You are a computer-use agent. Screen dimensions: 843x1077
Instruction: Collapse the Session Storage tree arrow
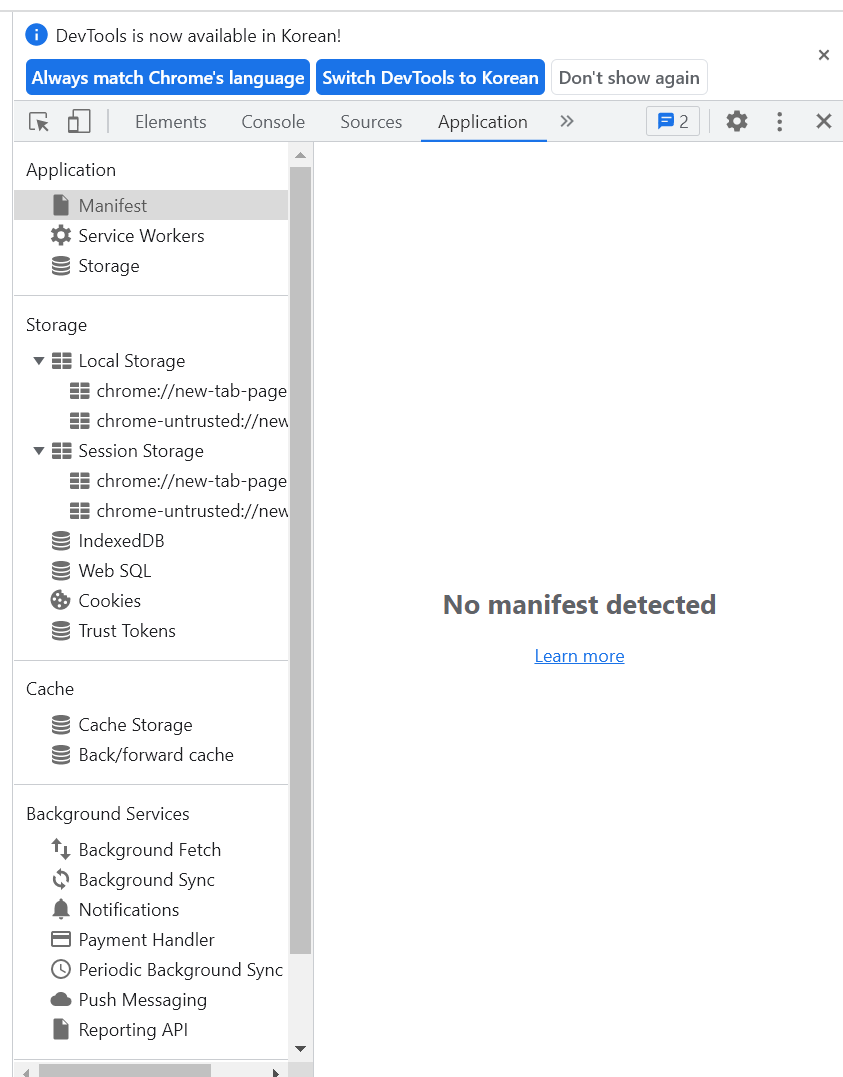[39, 451]
